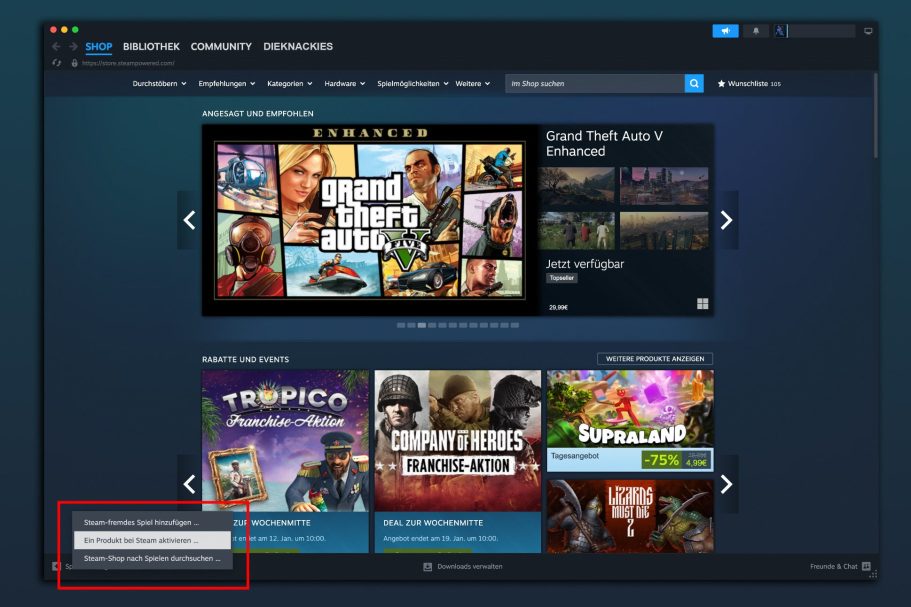Expand the Durchstöbern menu
Image resolution: width=911 pixels, height=607 pixels.
pyautogui.click(x=159, y=84)
